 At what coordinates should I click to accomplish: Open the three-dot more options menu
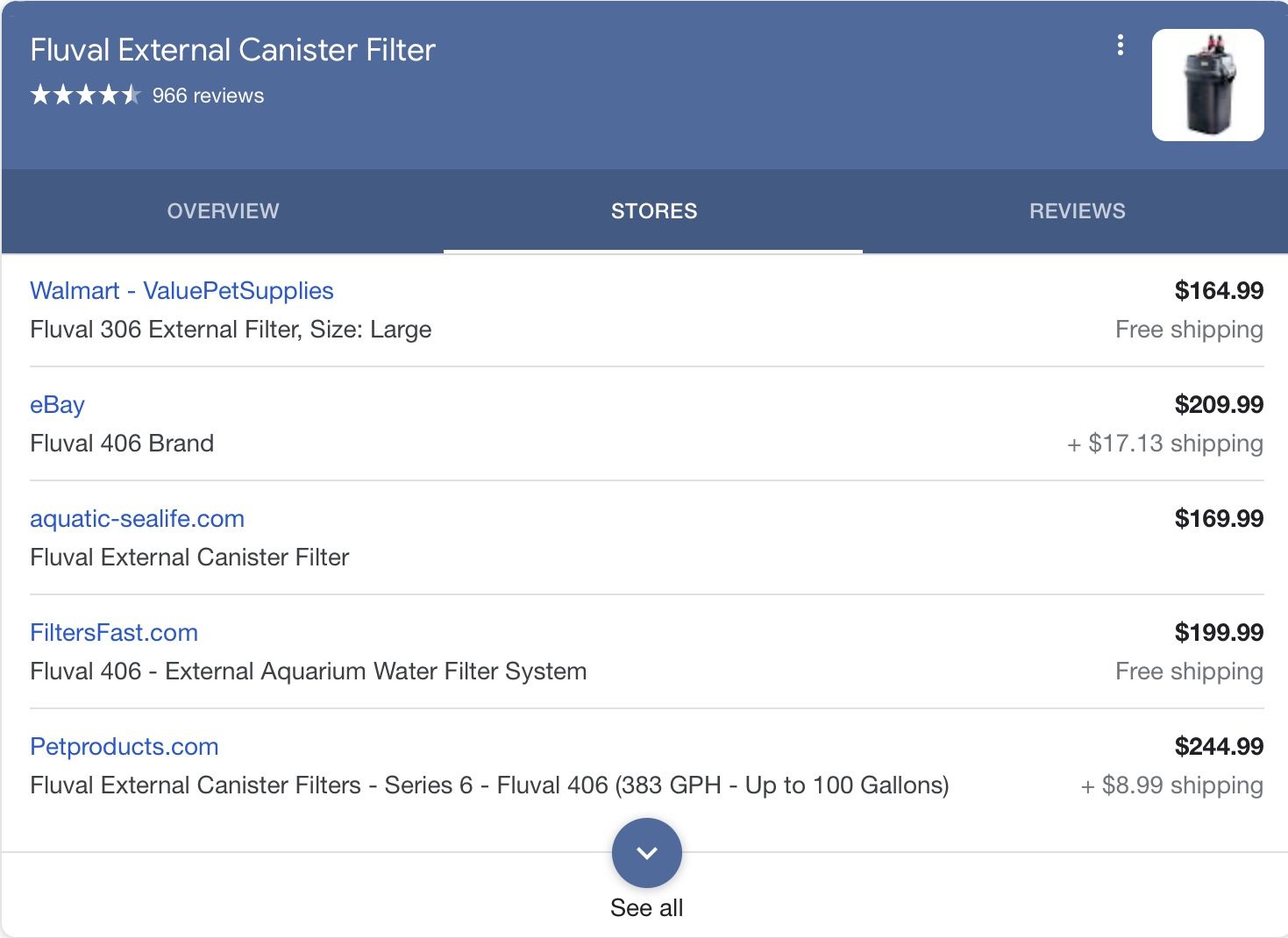pos(1120,46)
